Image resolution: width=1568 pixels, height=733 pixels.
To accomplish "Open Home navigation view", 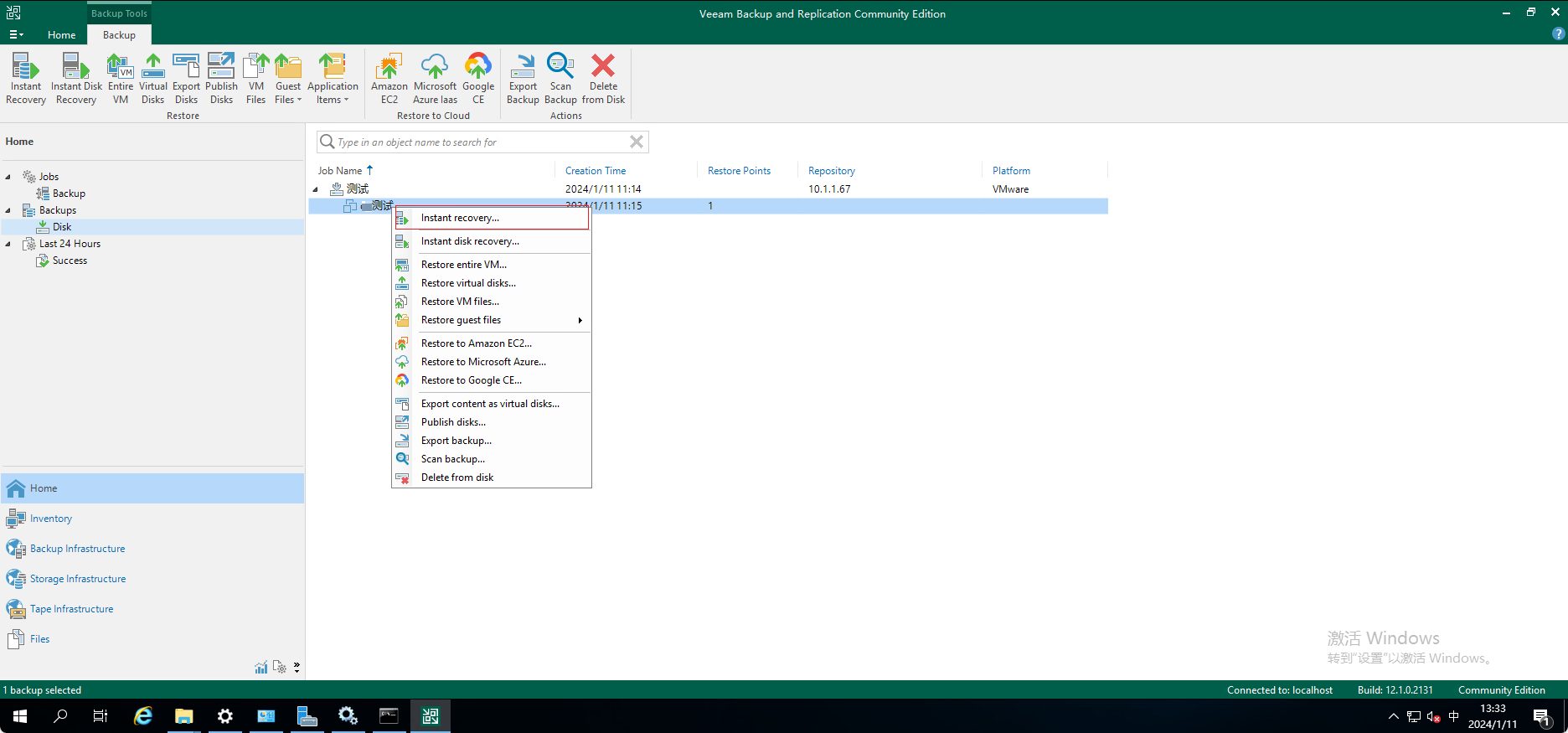I will 152,488.
